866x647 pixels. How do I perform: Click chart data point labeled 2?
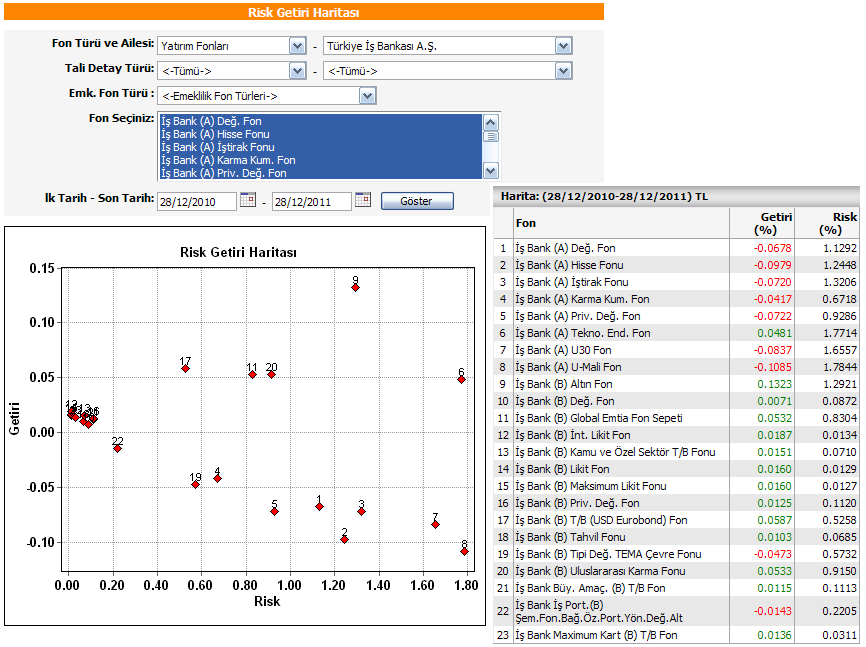345,539
